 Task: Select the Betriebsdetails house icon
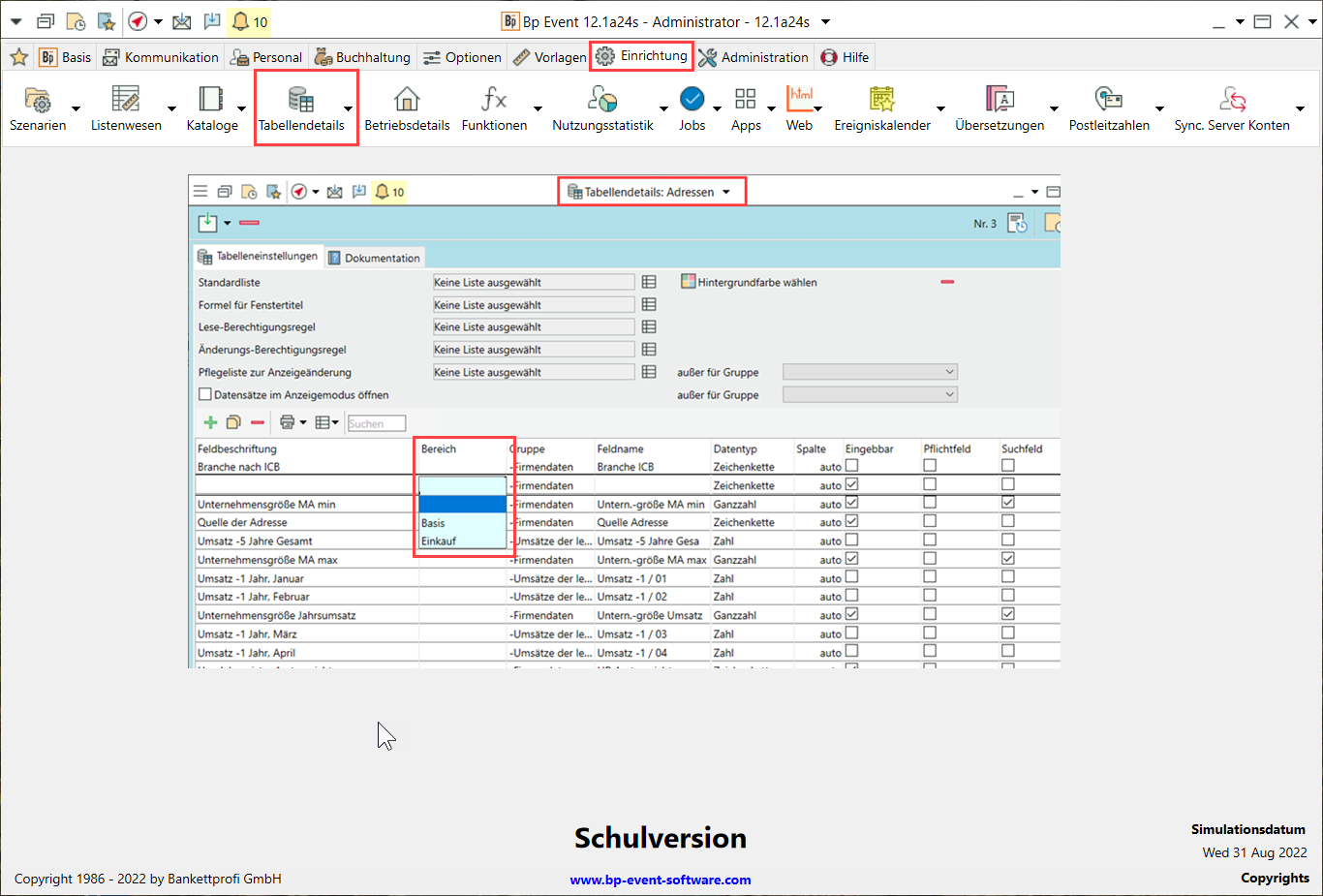pos(407,100)
